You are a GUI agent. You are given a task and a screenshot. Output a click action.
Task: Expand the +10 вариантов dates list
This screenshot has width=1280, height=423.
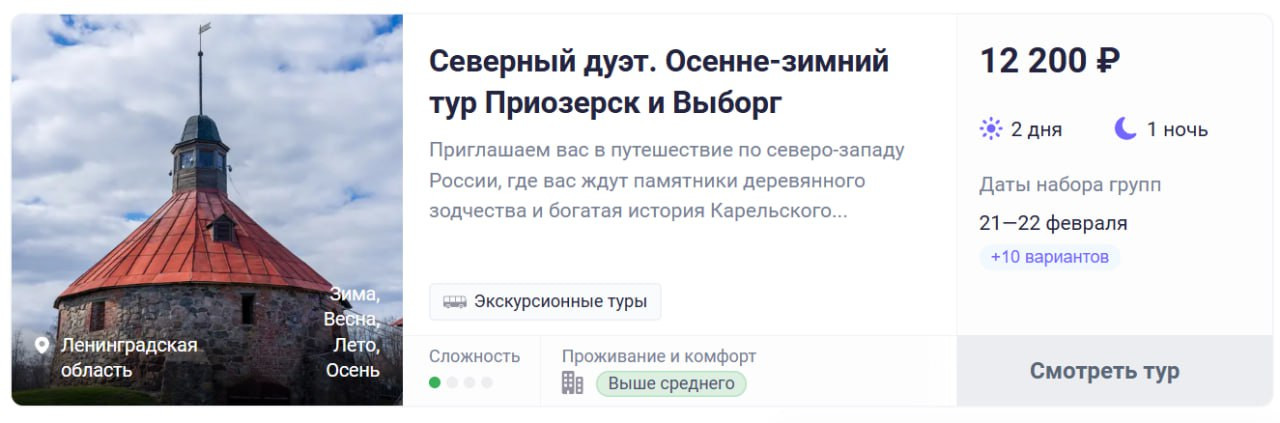1049,257
